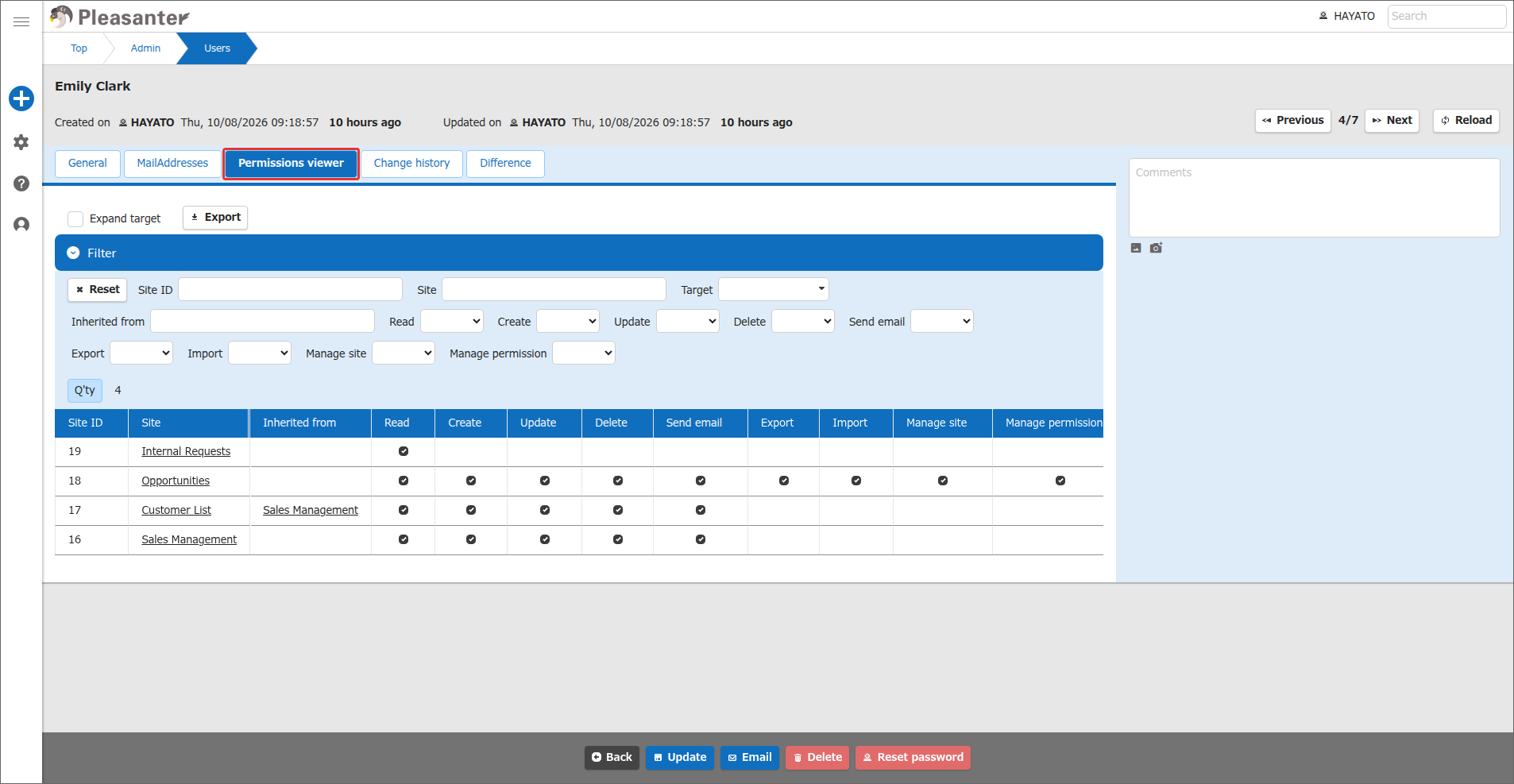Click the blue plus create-new icon

(21, 98)
